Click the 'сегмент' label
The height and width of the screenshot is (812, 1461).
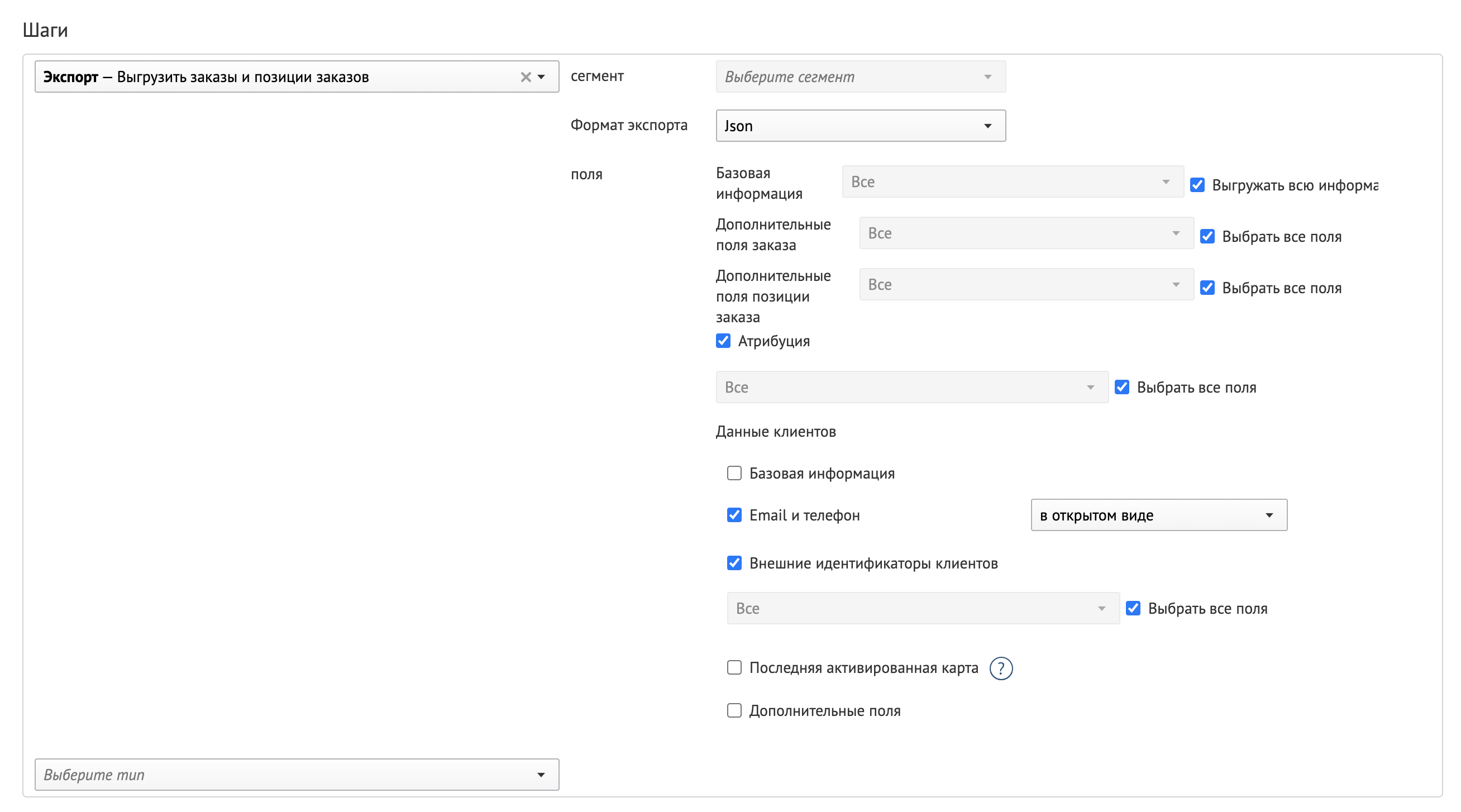pyautogui.click(x=596, y=76)
